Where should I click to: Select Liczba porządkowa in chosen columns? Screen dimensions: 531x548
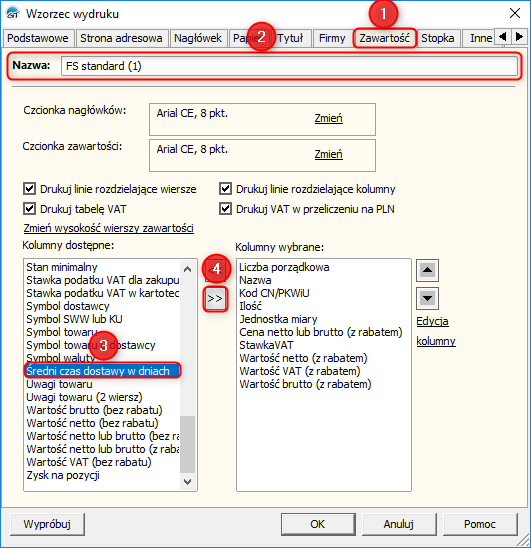point(284,267)
